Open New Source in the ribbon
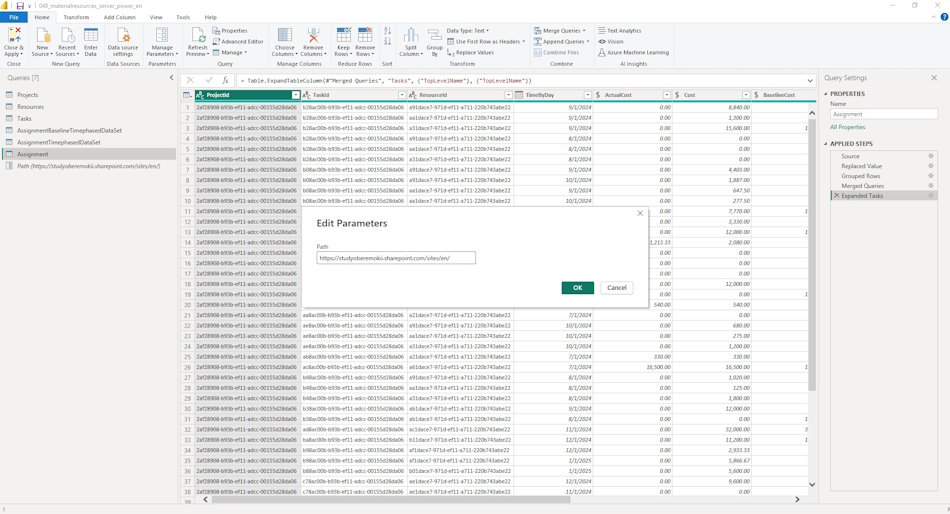This screenshot has width=950, height=514. click(x=42, y=42)
